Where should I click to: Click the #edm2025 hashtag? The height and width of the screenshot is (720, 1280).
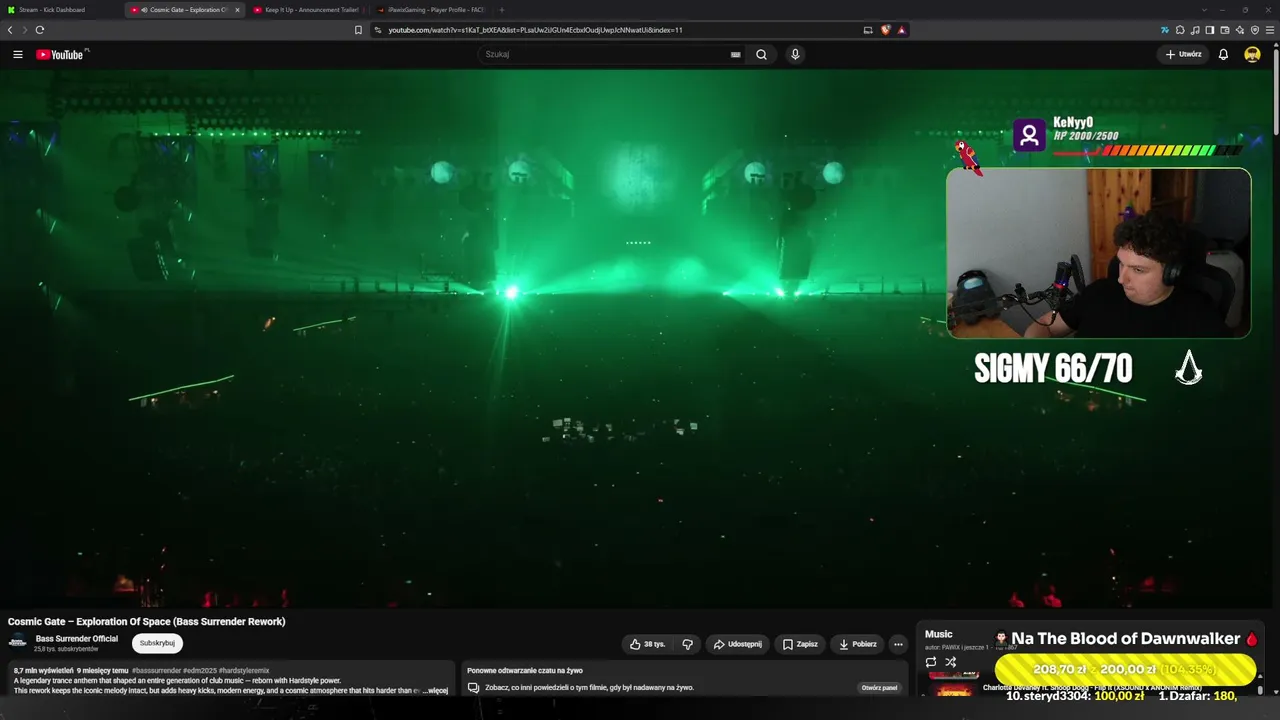(x=200, y=670)
